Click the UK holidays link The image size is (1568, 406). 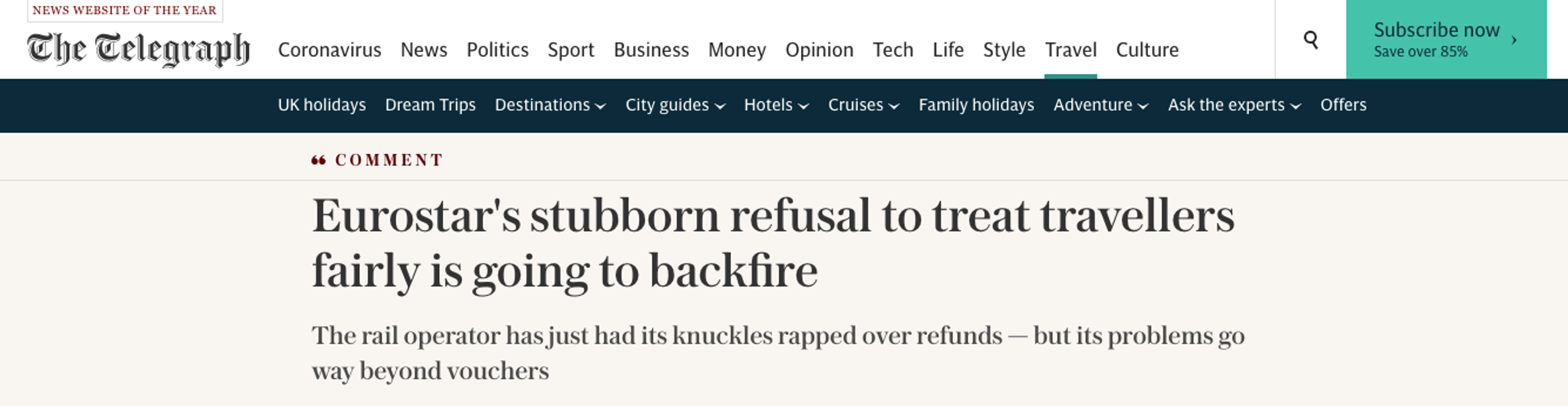tap(321, 105)
